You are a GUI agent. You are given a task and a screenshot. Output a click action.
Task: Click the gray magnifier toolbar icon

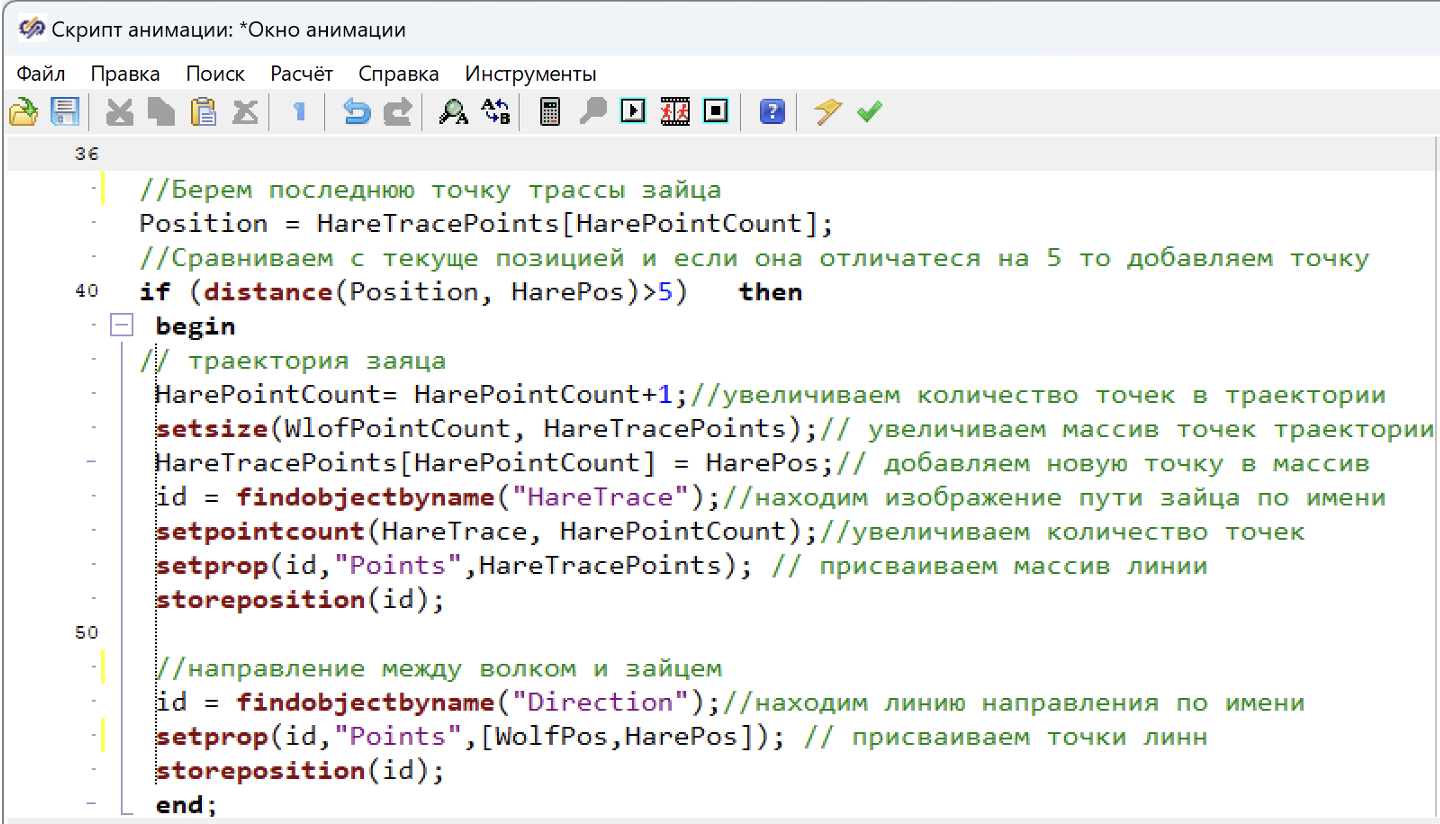[592, 111]
